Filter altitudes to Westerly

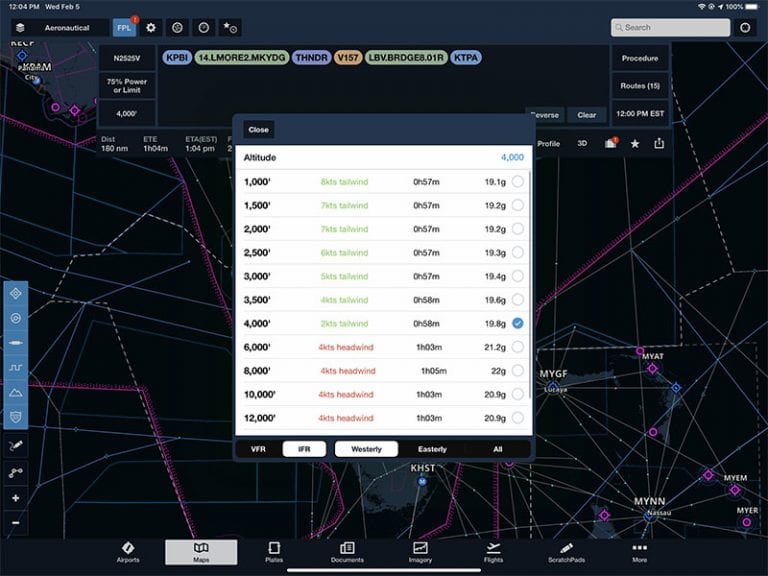click(366, 449)
